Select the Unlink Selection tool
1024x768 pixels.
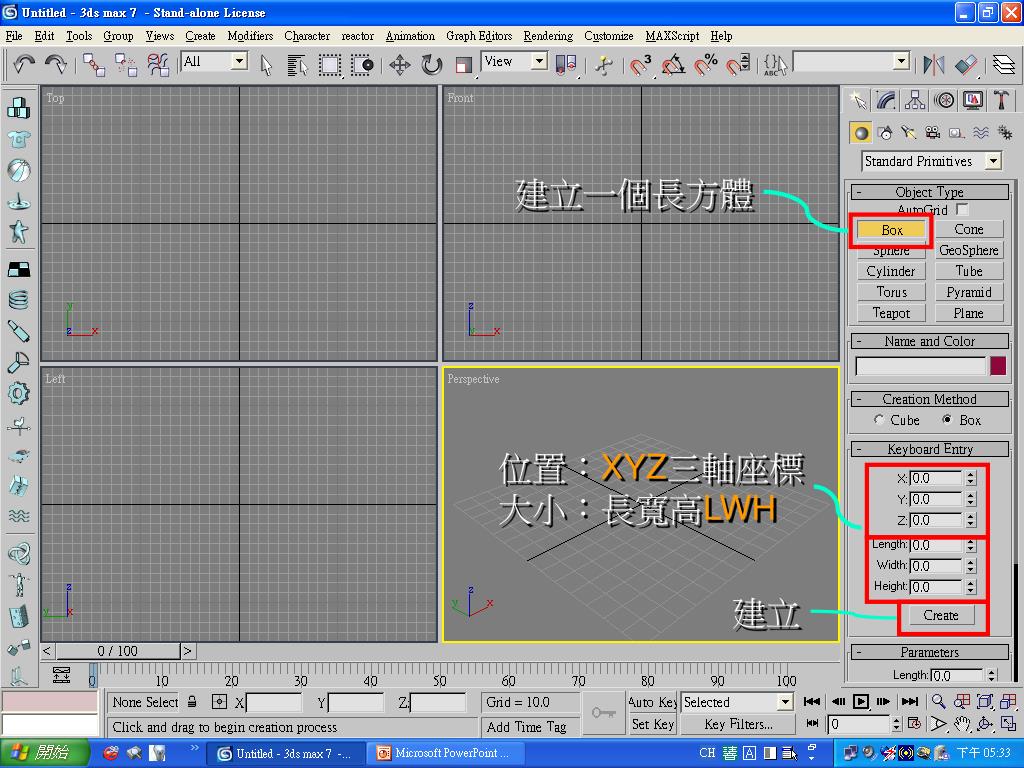click(x=126, y=64)
